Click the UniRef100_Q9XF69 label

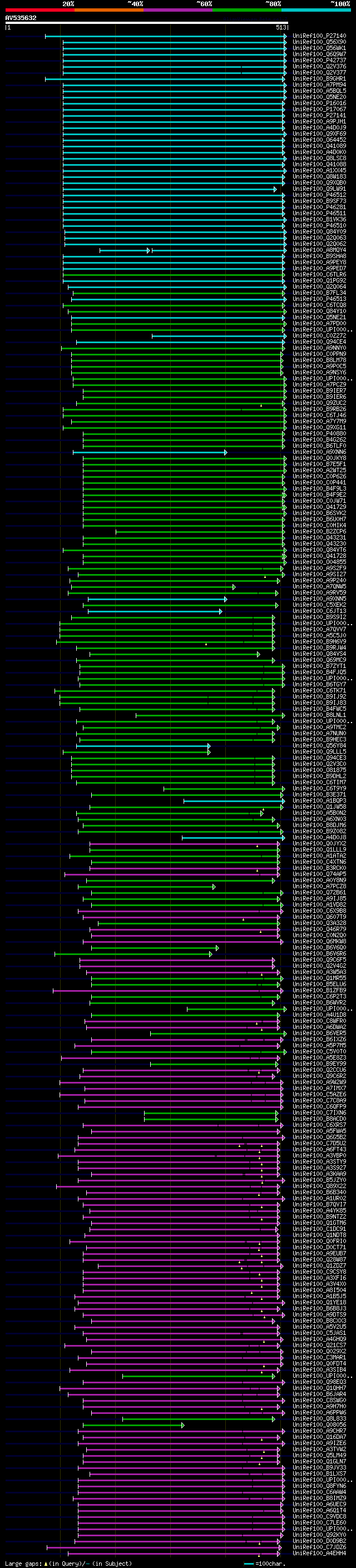[x=319, y=134]
